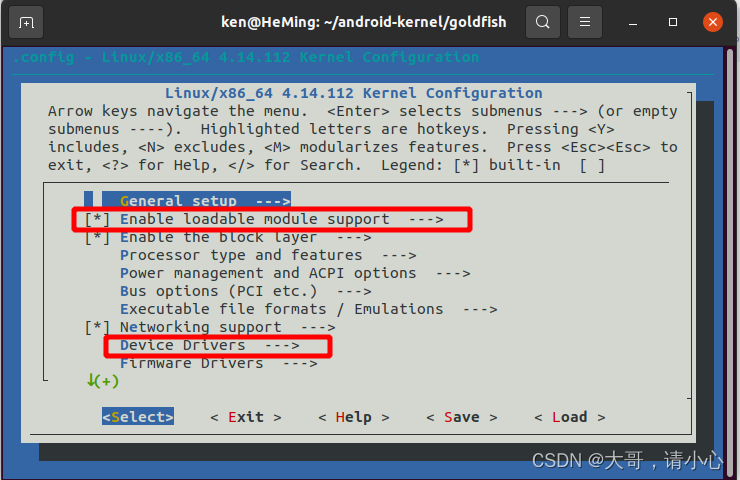Click arrow after Enable loadable module support
740x480 pixels.
click(x=426, y=219)
